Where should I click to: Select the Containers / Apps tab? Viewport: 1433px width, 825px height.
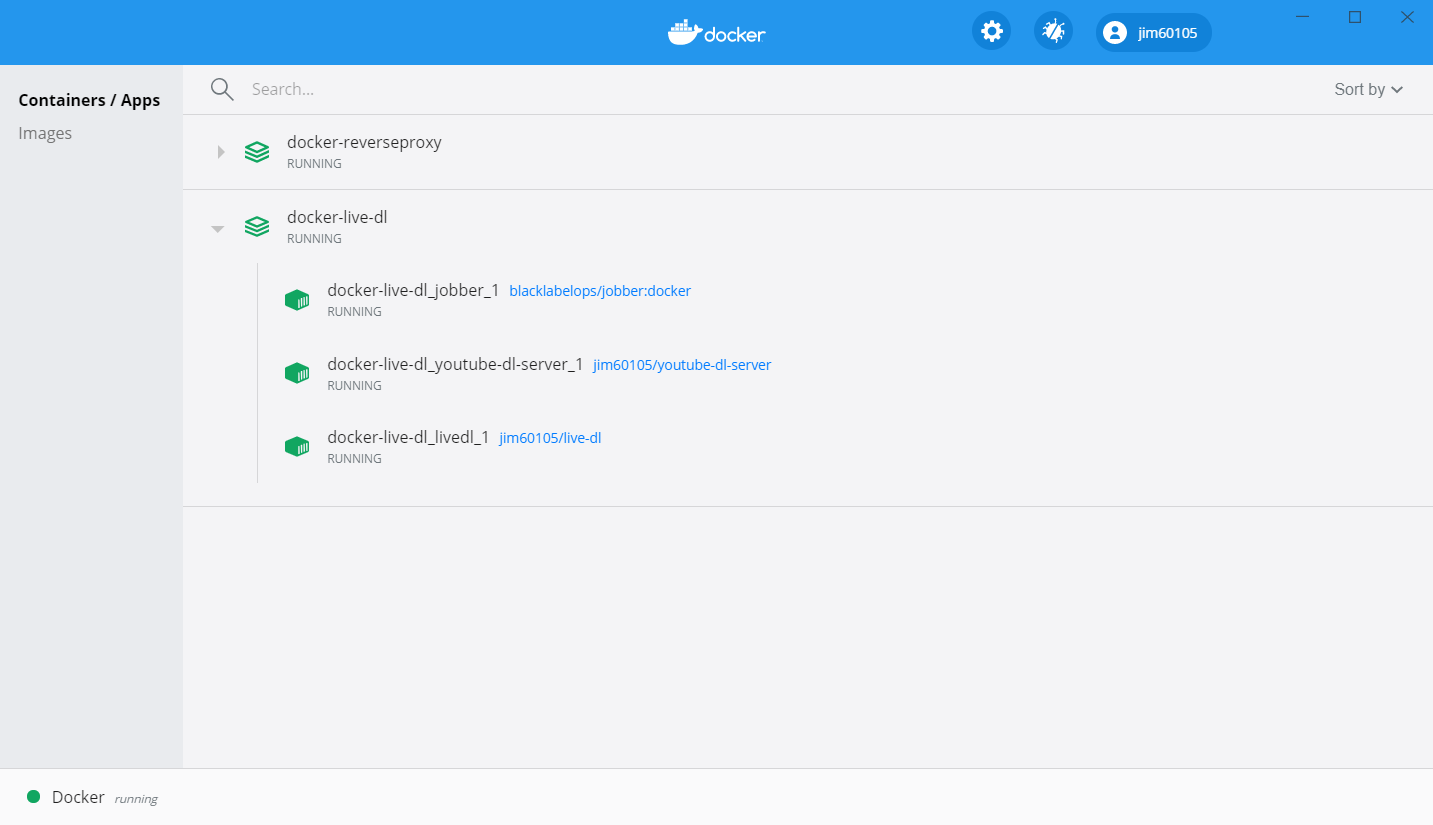tap(89, 100)
